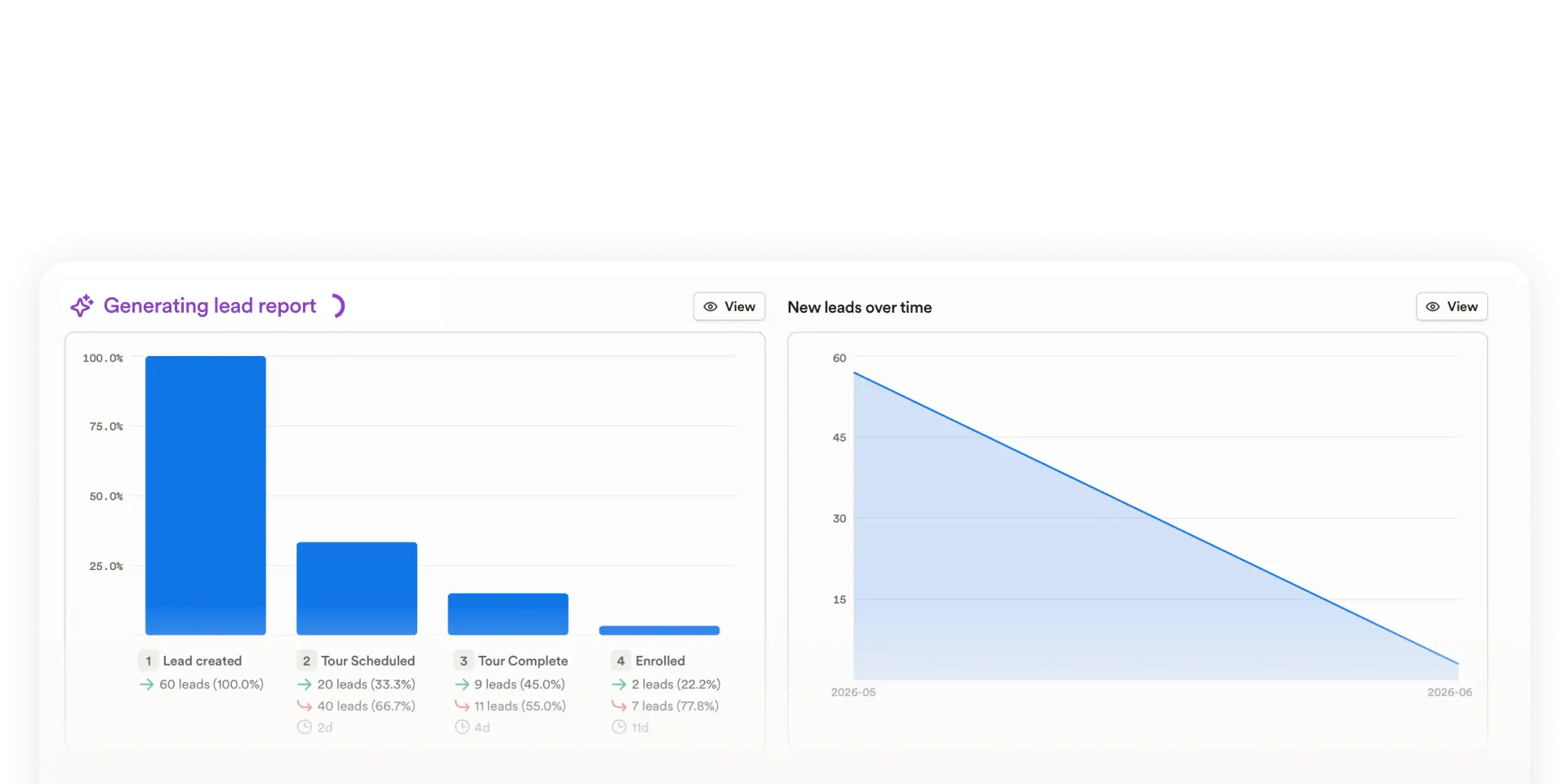
Task: Click the 7 leads (77.8%) text
Action: [675, 706]
